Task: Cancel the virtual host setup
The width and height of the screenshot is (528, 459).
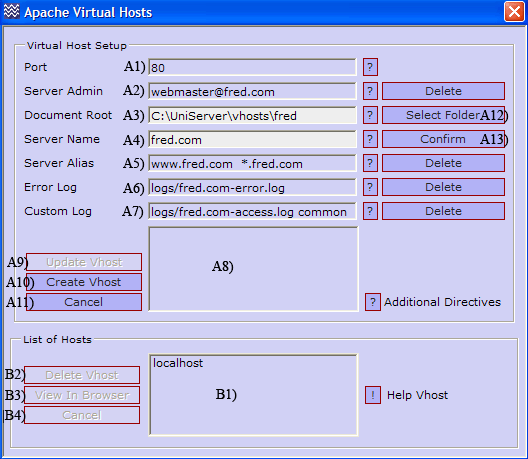Action: click(84, 302)
